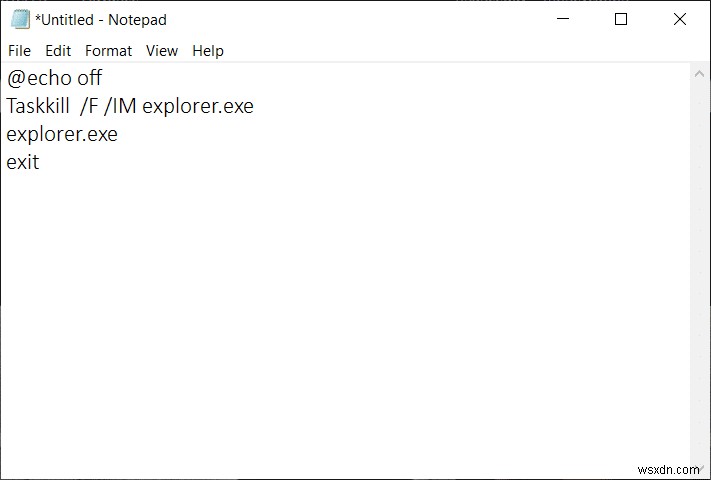The image size is (711, 480).
Task: Click the vertical scrollbar up arrow
Action: (x=699, y=73)
